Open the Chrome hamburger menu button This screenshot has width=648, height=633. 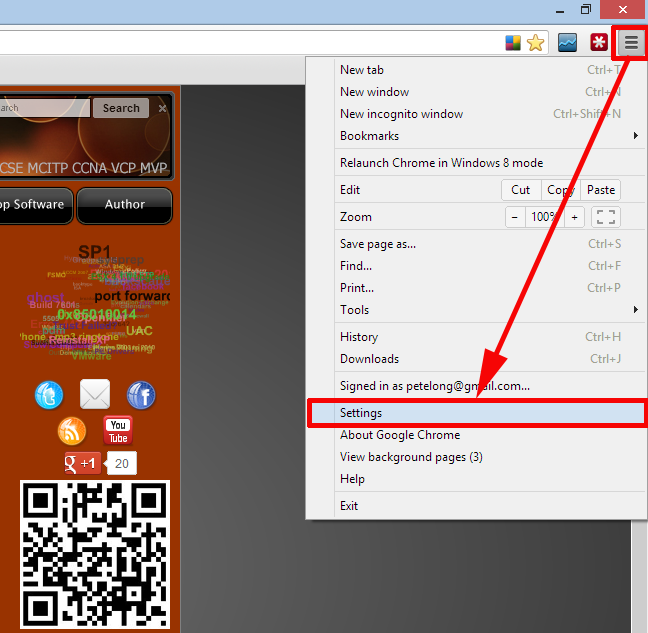(631, 42)
